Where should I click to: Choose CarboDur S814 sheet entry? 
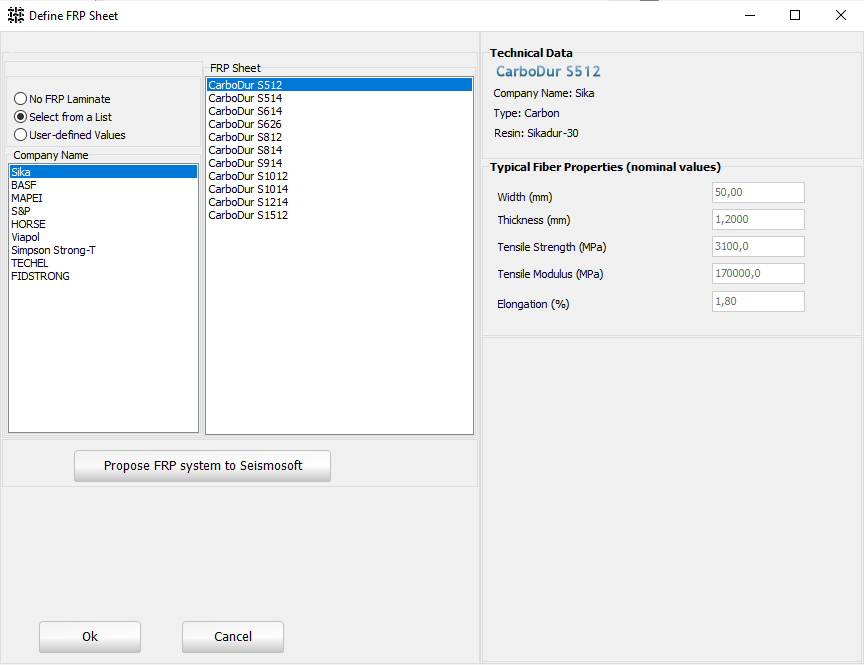(339, 150)
